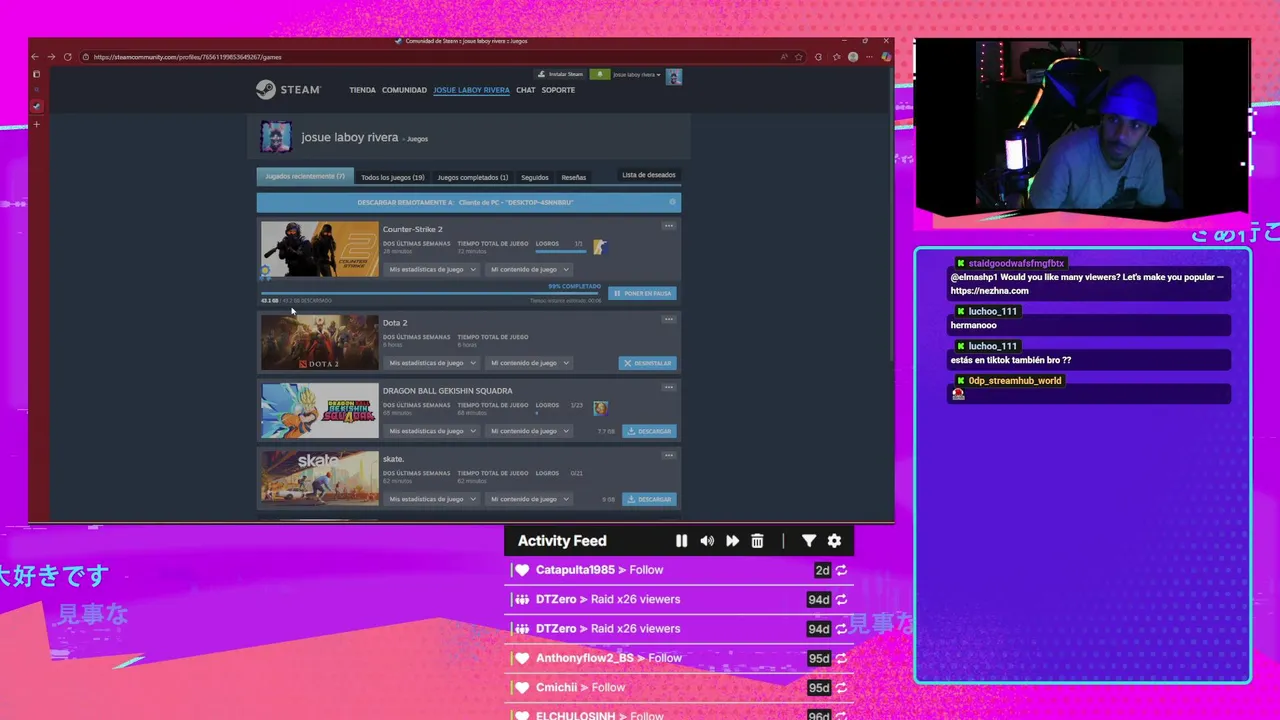
Task: Open the skate. game thumbnail
Action: tap(320, 478)
